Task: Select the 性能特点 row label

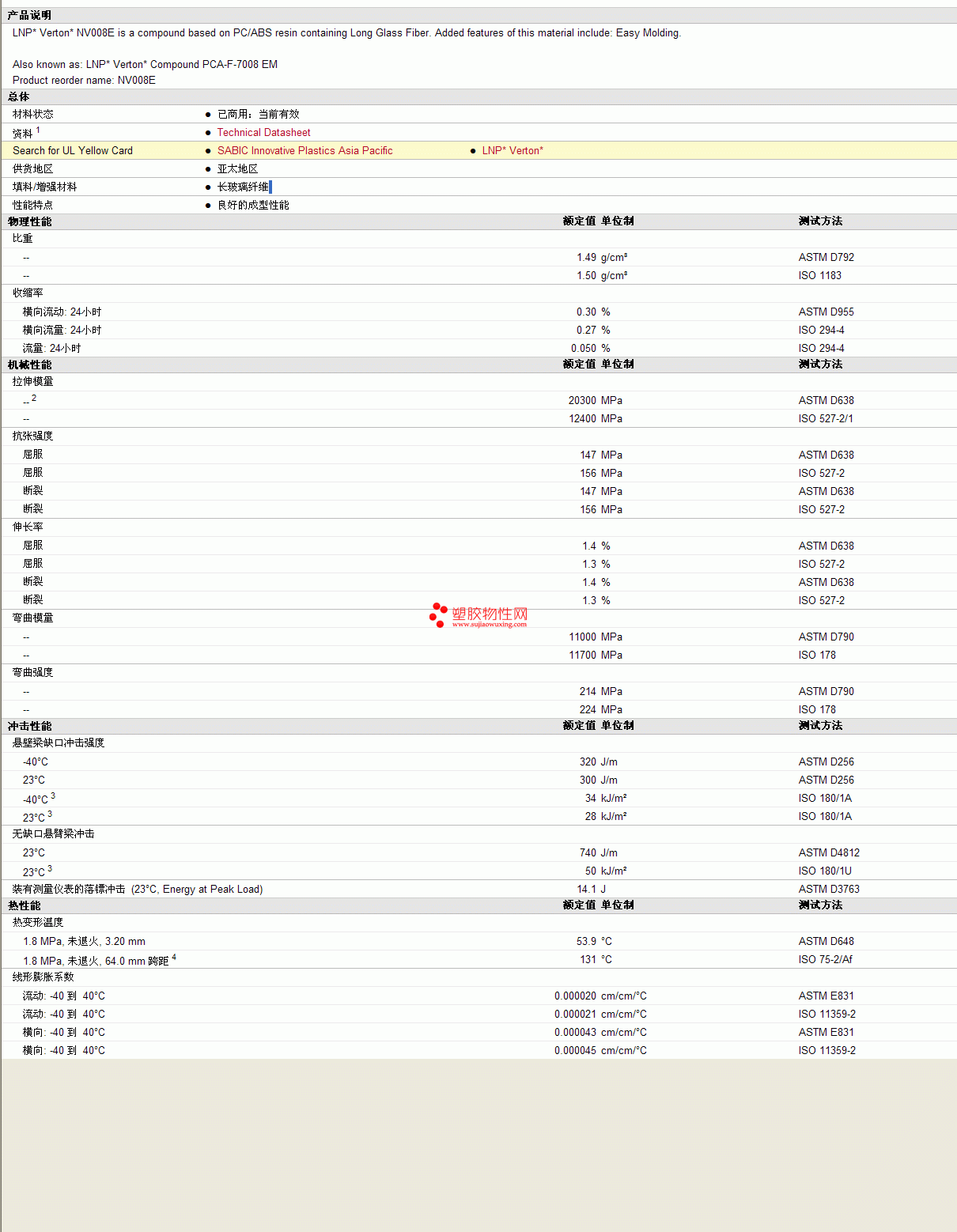Action: point(33,205)
